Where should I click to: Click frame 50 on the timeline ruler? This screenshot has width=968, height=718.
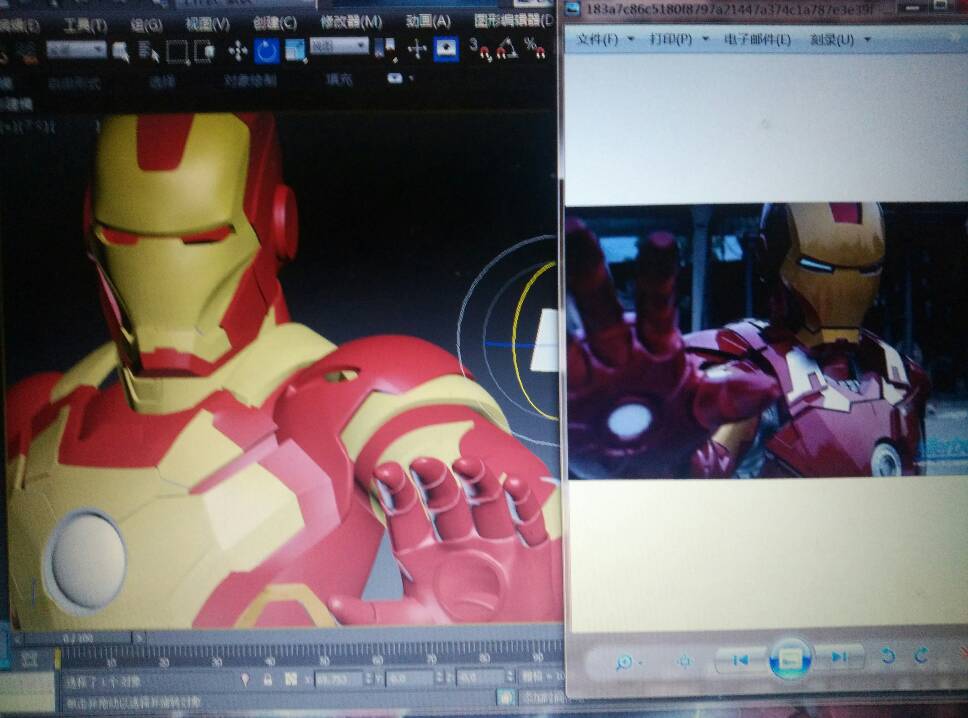click(323, 659)
